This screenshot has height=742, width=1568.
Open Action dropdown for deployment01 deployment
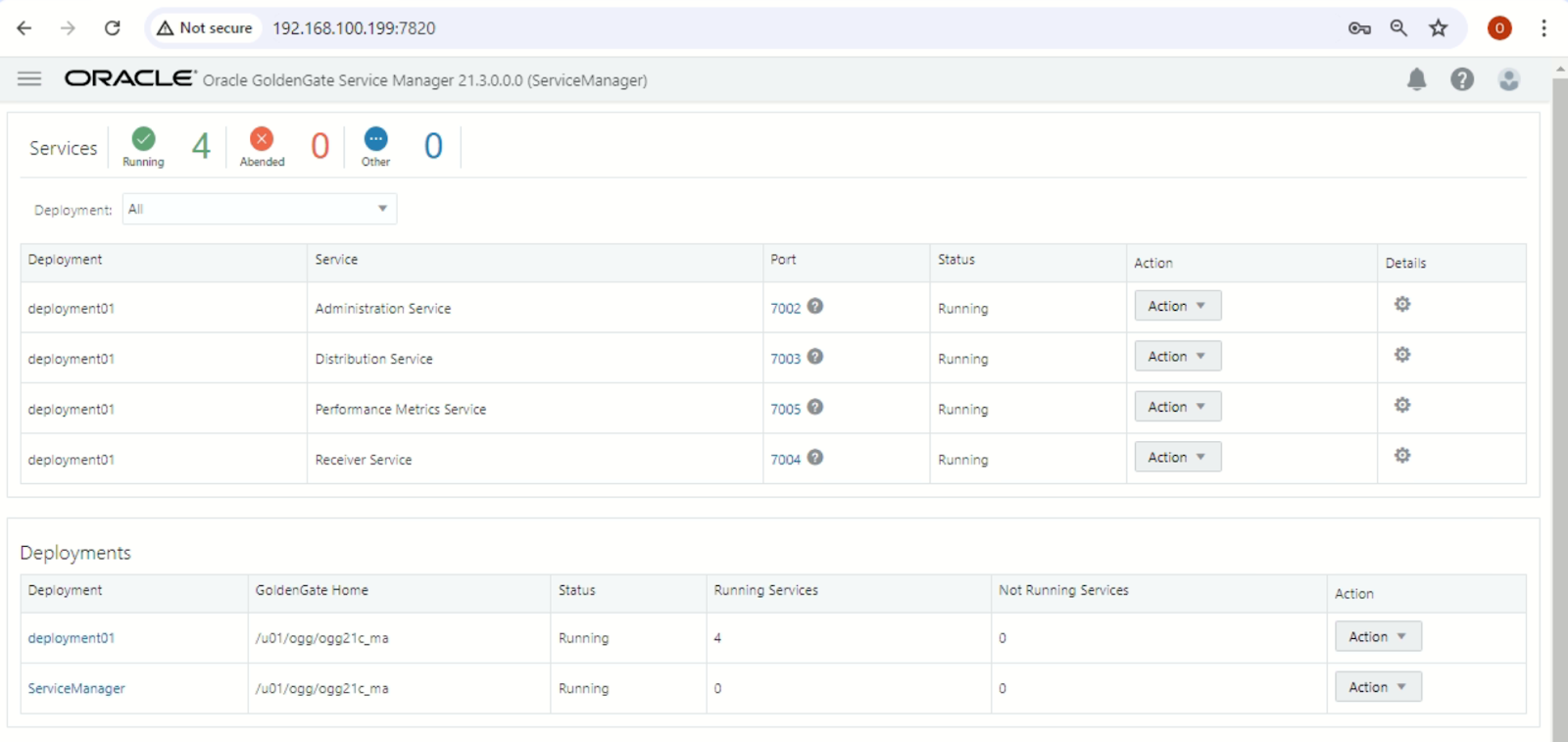[1378, 636]
